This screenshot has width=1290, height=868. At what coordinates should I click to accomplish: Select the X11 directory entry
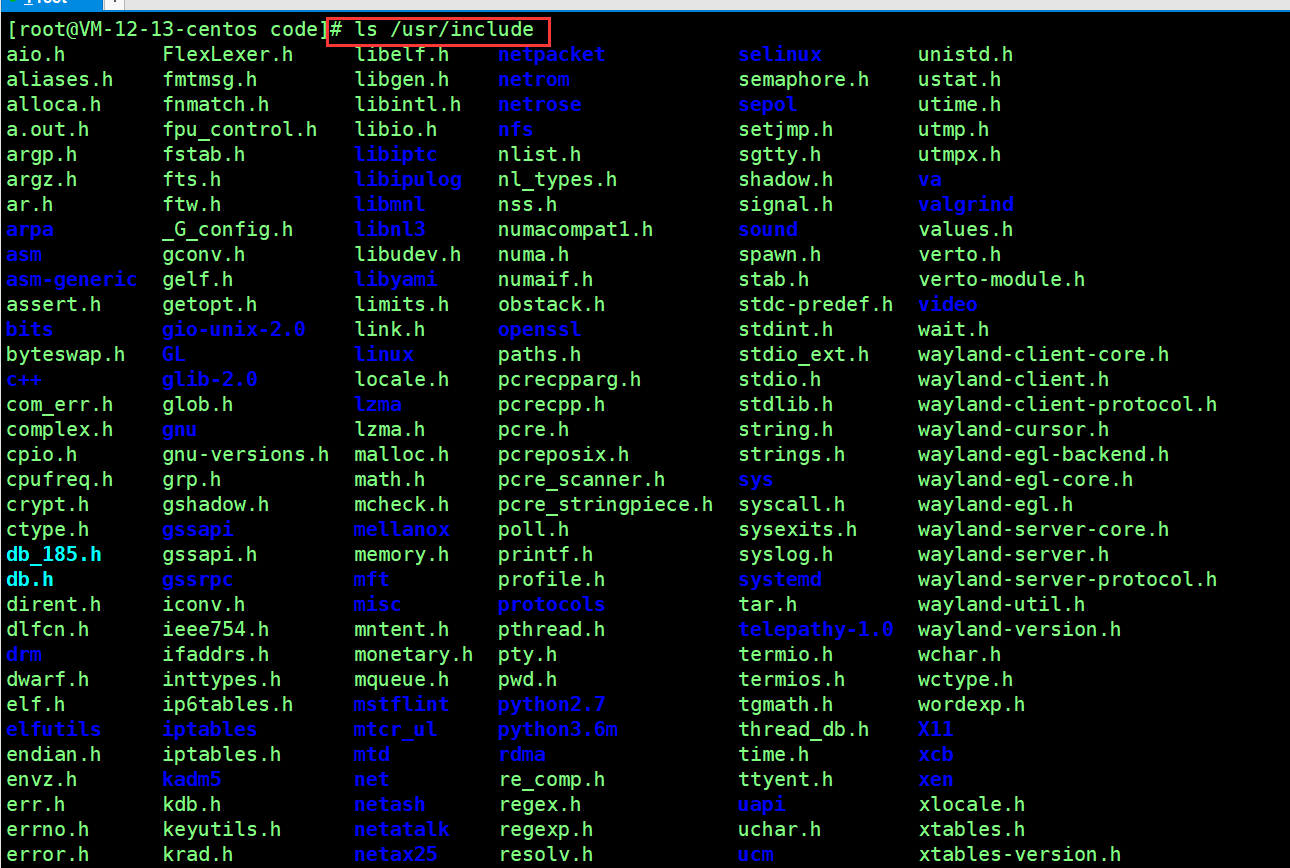tap(935, 730)
